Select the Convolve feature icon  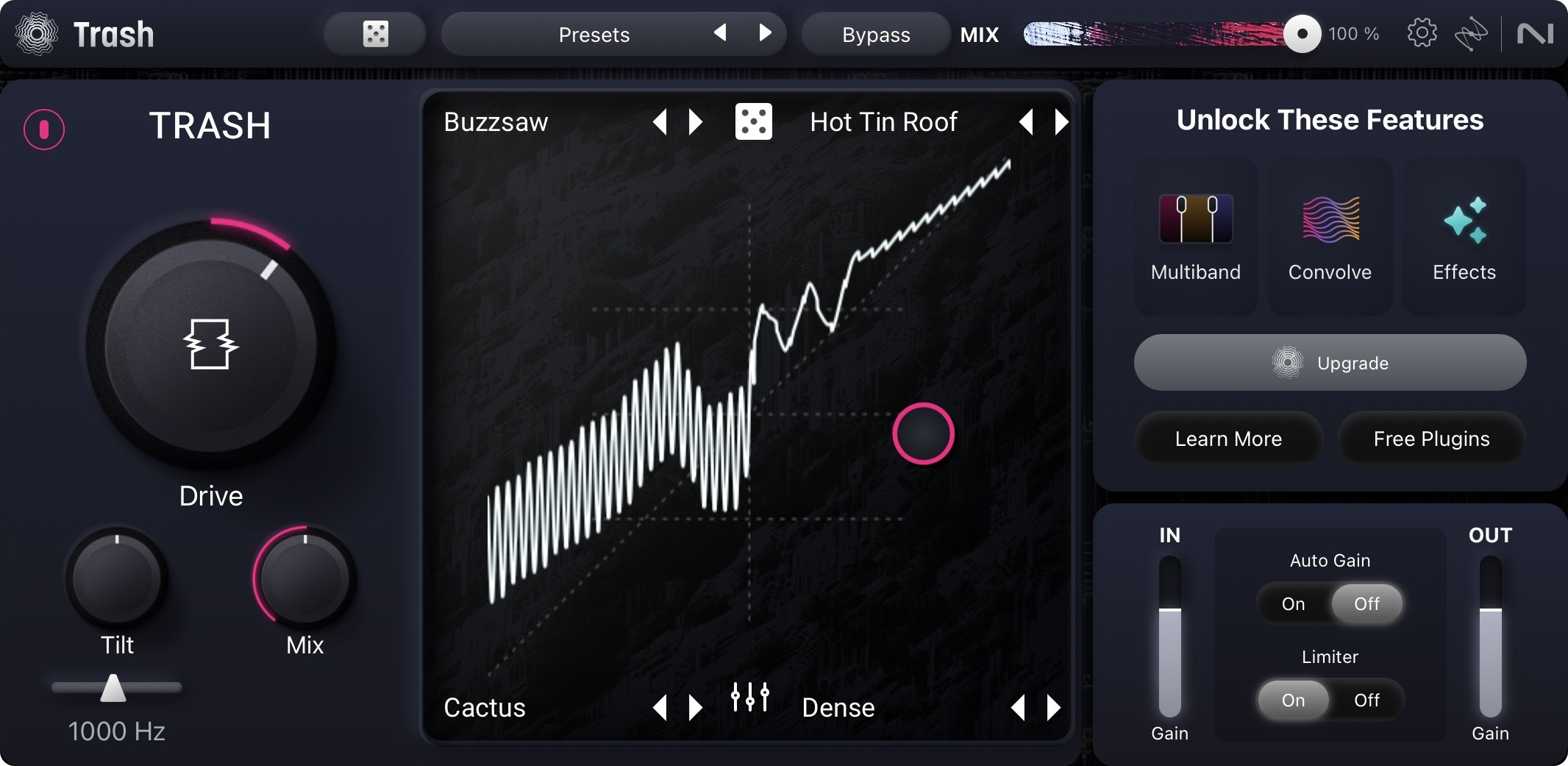click(x=1330, y=219)
